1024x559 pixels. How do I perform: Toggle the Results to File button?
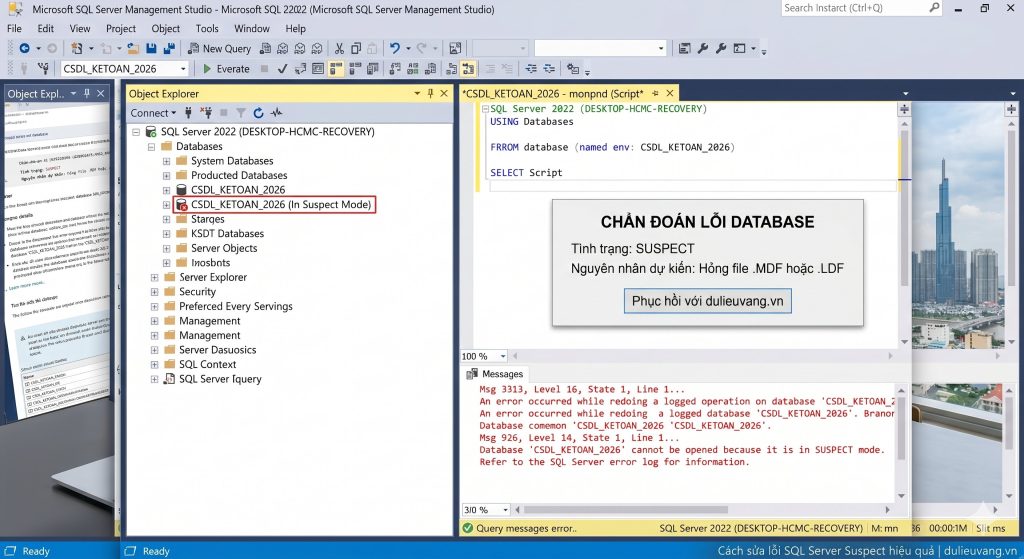coord(372,69)
